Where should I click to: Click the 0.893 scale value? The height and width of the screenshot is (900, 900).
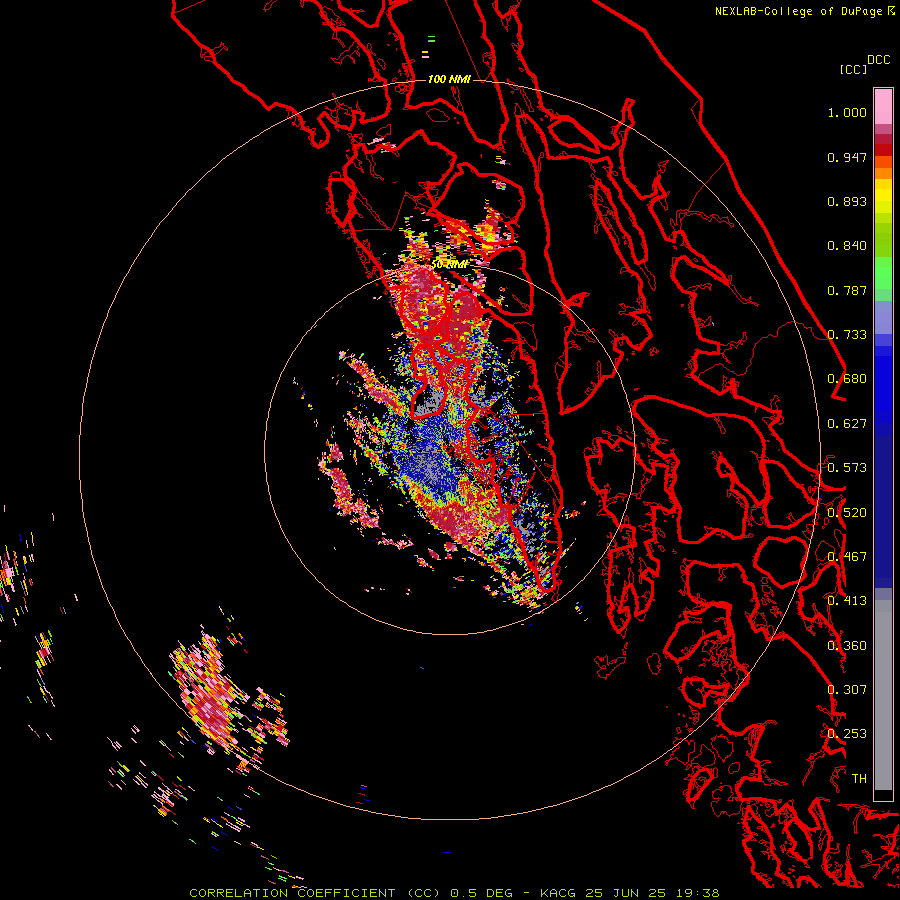tap(847, 201)
